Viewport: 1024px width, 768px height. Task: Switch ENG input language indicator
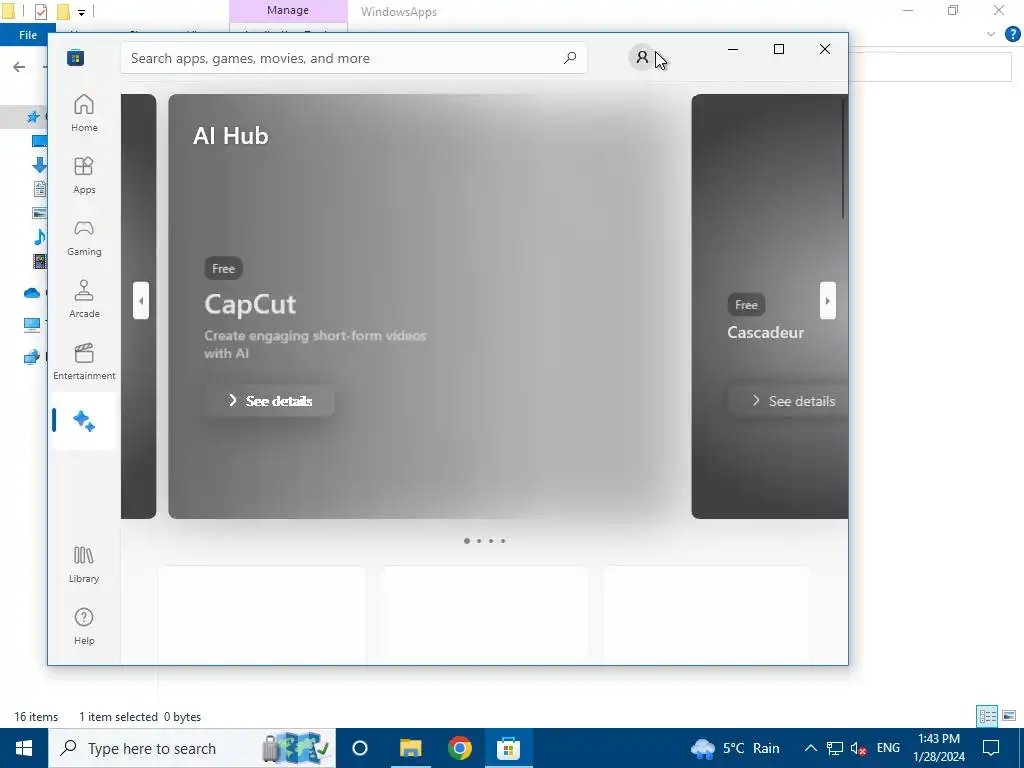pyautogui.click(x=888, y=748)
